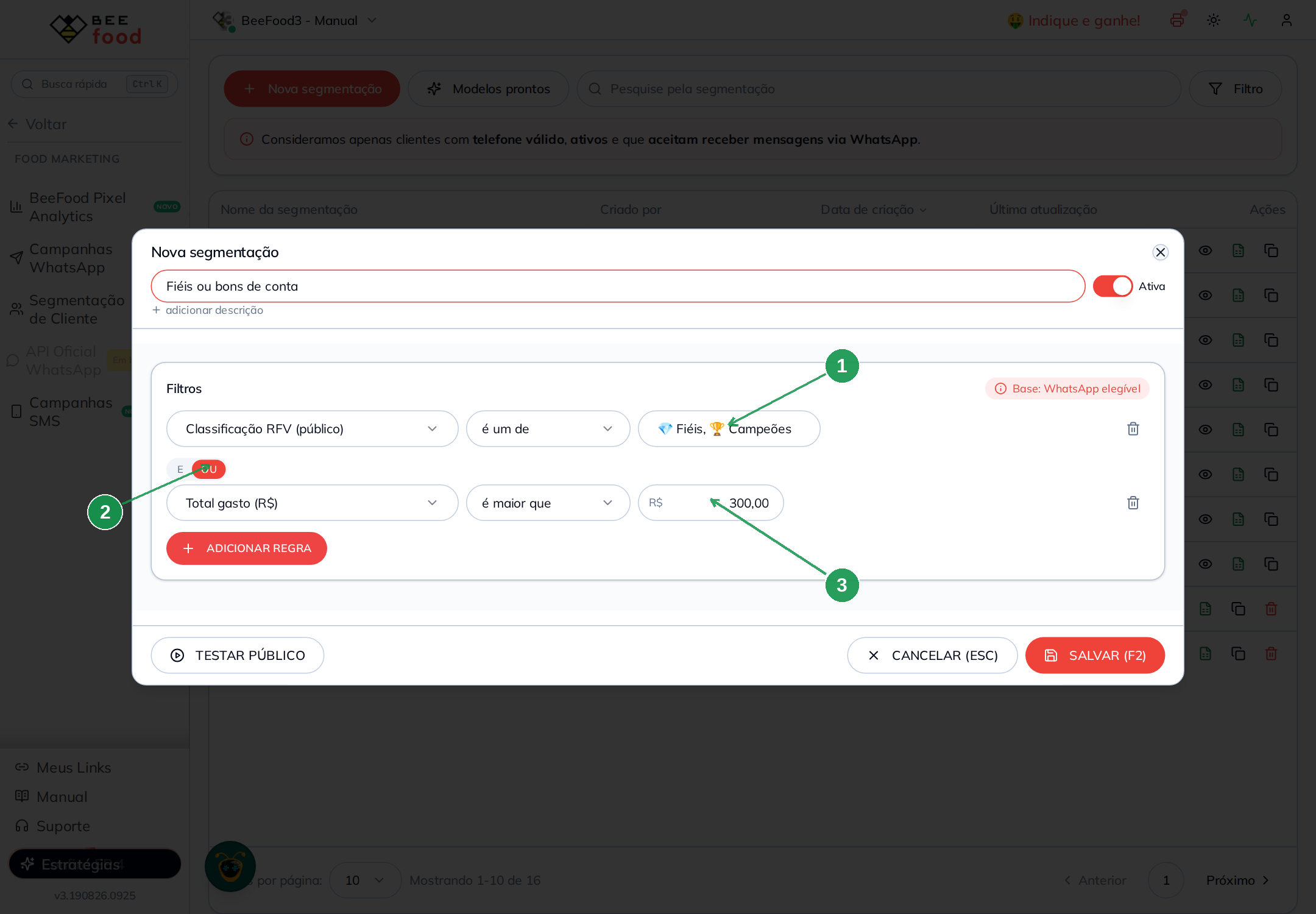Viewport: 1316px width, 914px height.
Task: Expand the BeeFood3 - Manual store selector
Action: tap(295, 21)
